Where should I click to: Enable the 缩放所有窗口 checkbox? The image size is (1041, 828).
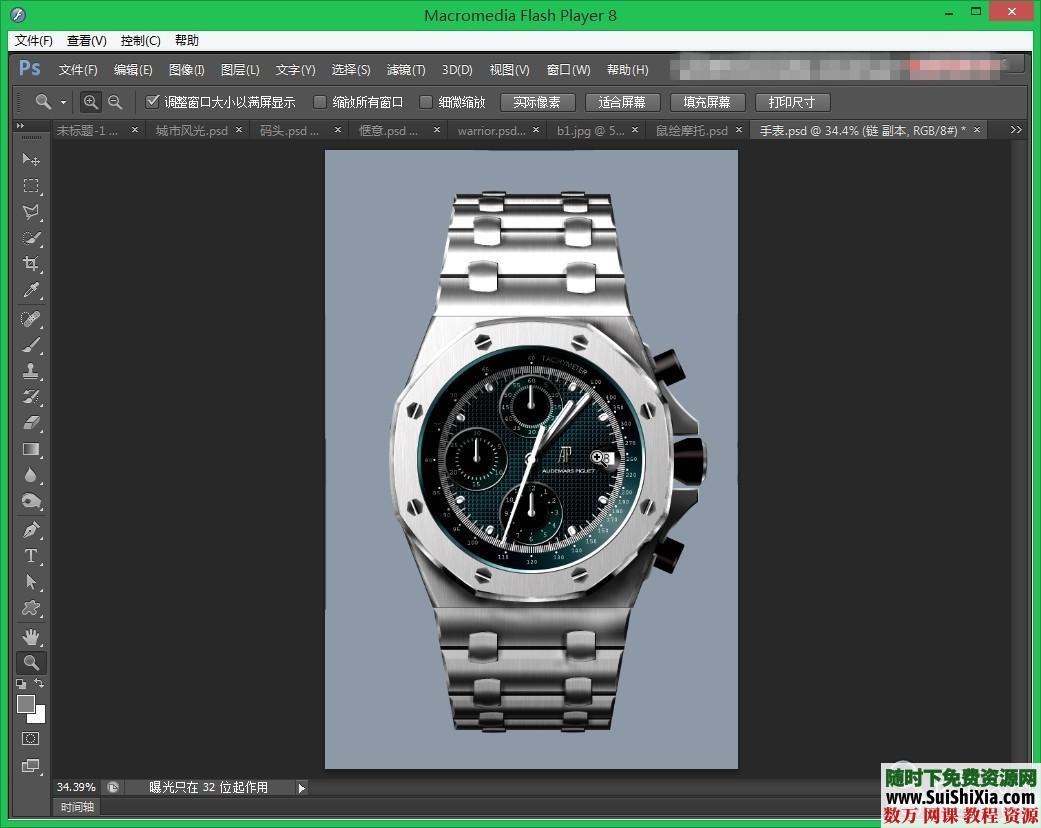(320, 101)
